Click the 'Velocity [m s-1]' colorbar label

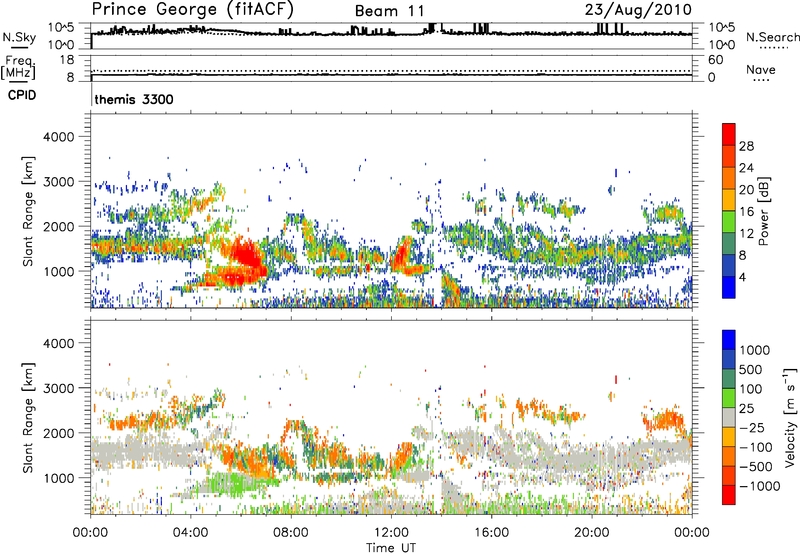click(790, 417)
